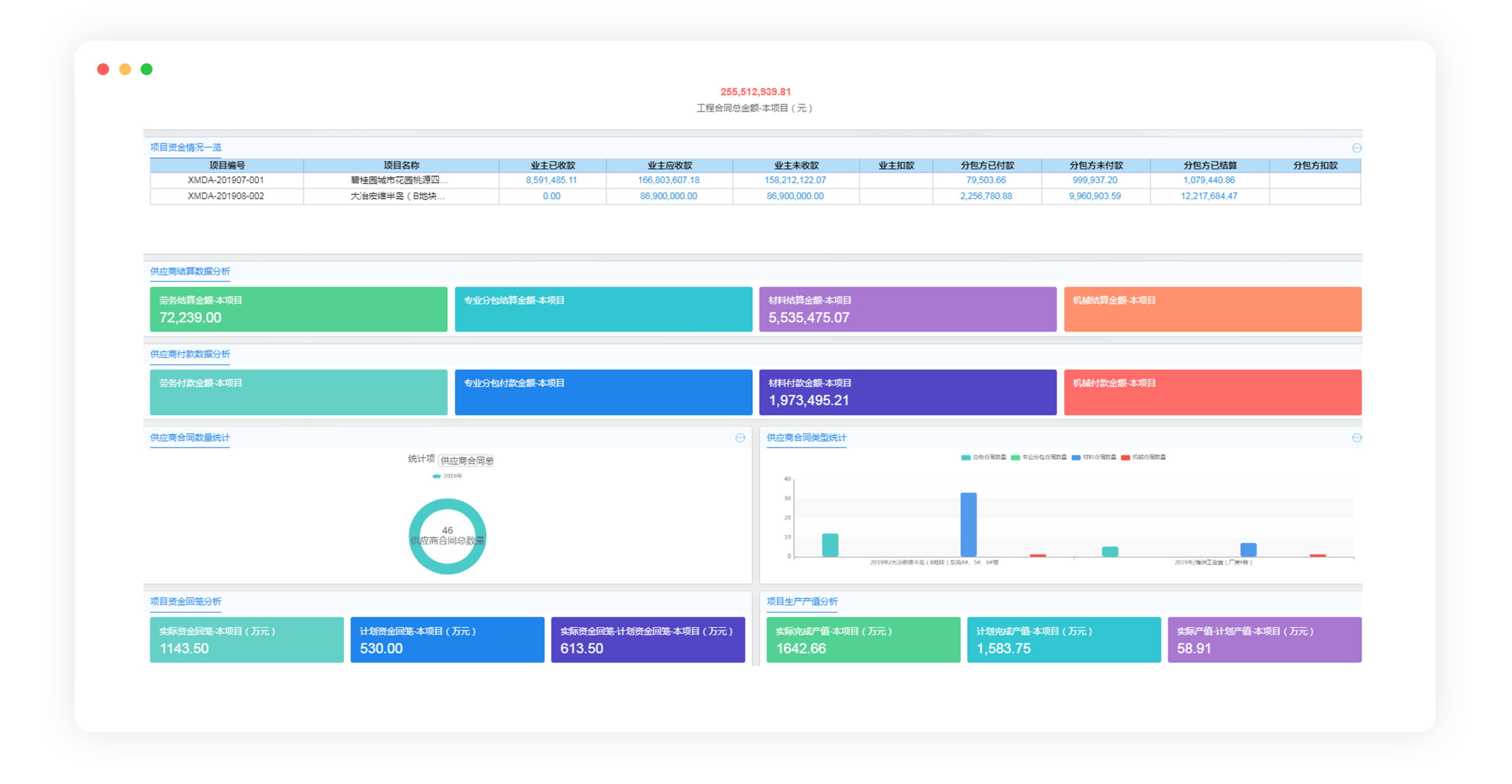Screen dimensions: 1512x784
Task: Open more options for 供应商合同数量统计 panel
Action: (740, 438)
